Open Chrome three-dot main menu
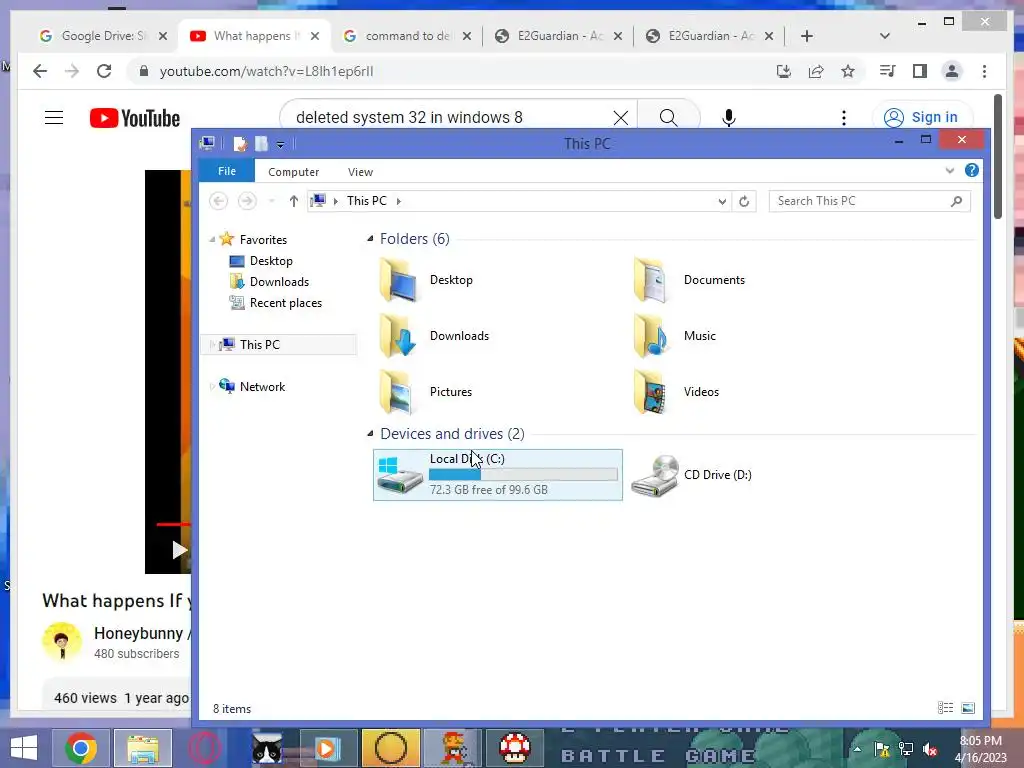Viewport: 1024px width, 768px height. (x=984, y=71)
